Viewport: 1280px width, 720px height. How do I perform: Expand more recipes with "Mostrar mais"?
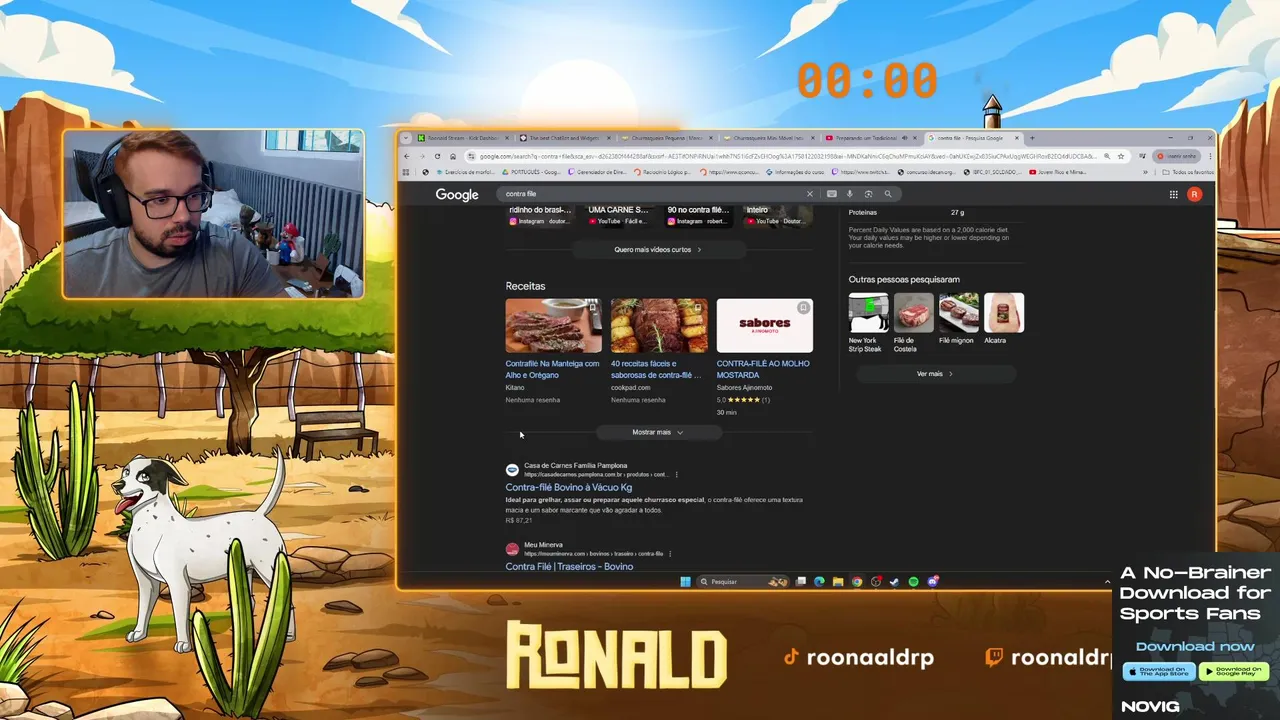pyautogui.click(x=657, y=432)
